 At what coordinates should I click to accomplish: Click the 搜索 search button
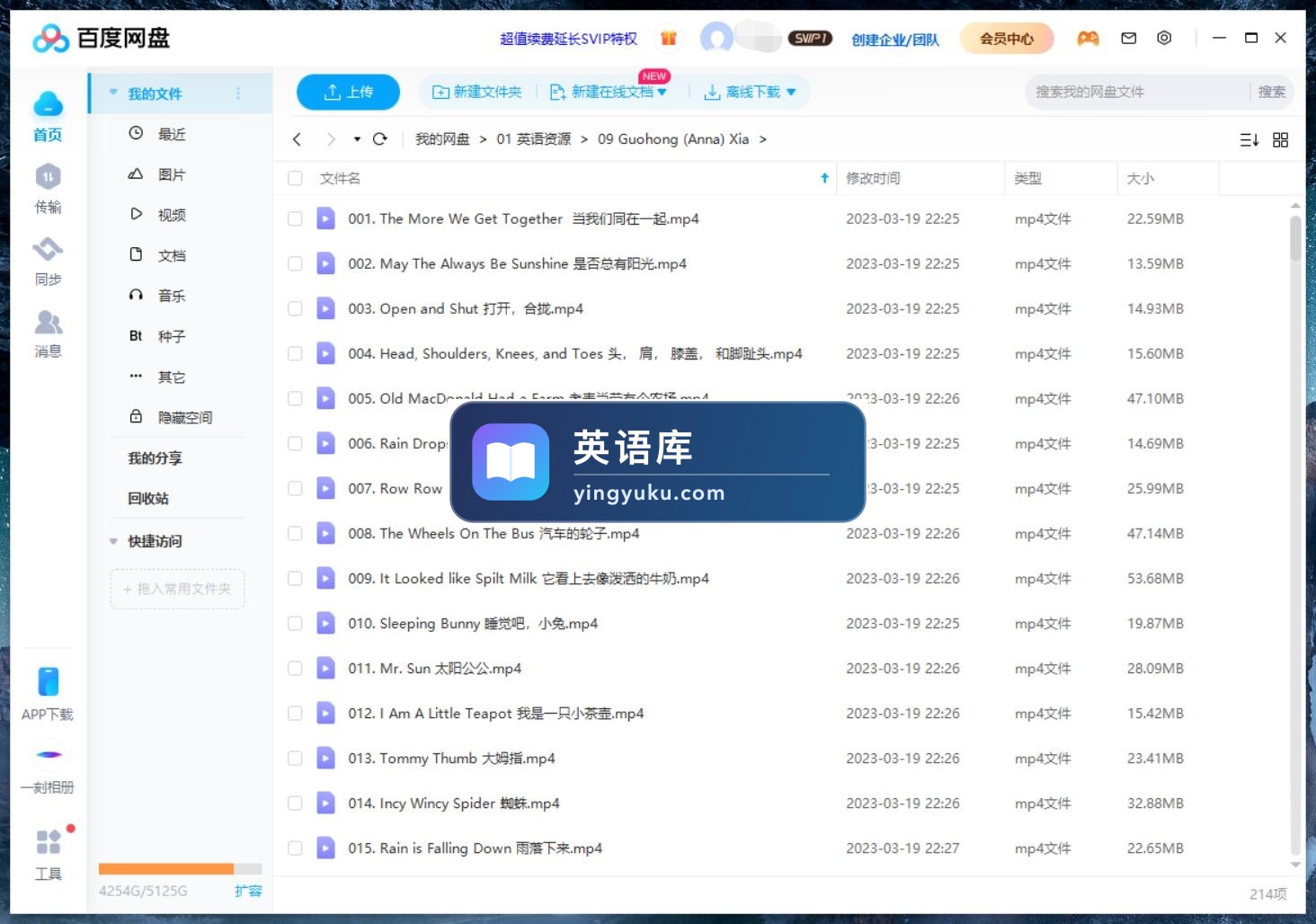(1271, 92)
